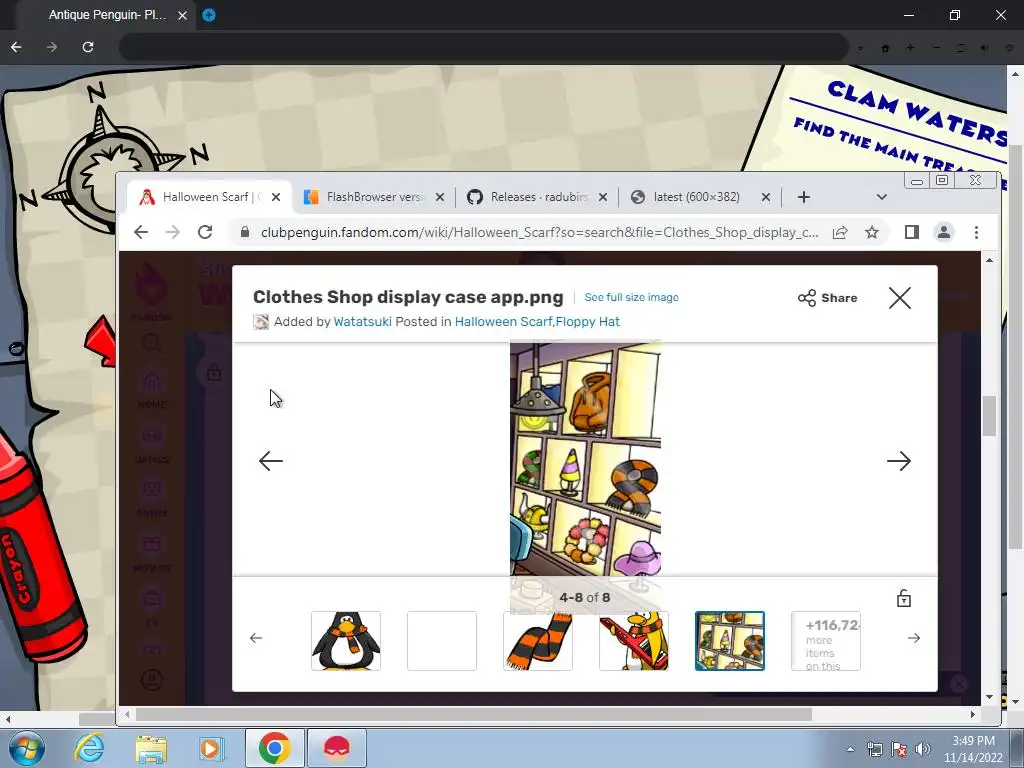
Task: Open the Chrome profile avatar
Action: tap(944, 232)
